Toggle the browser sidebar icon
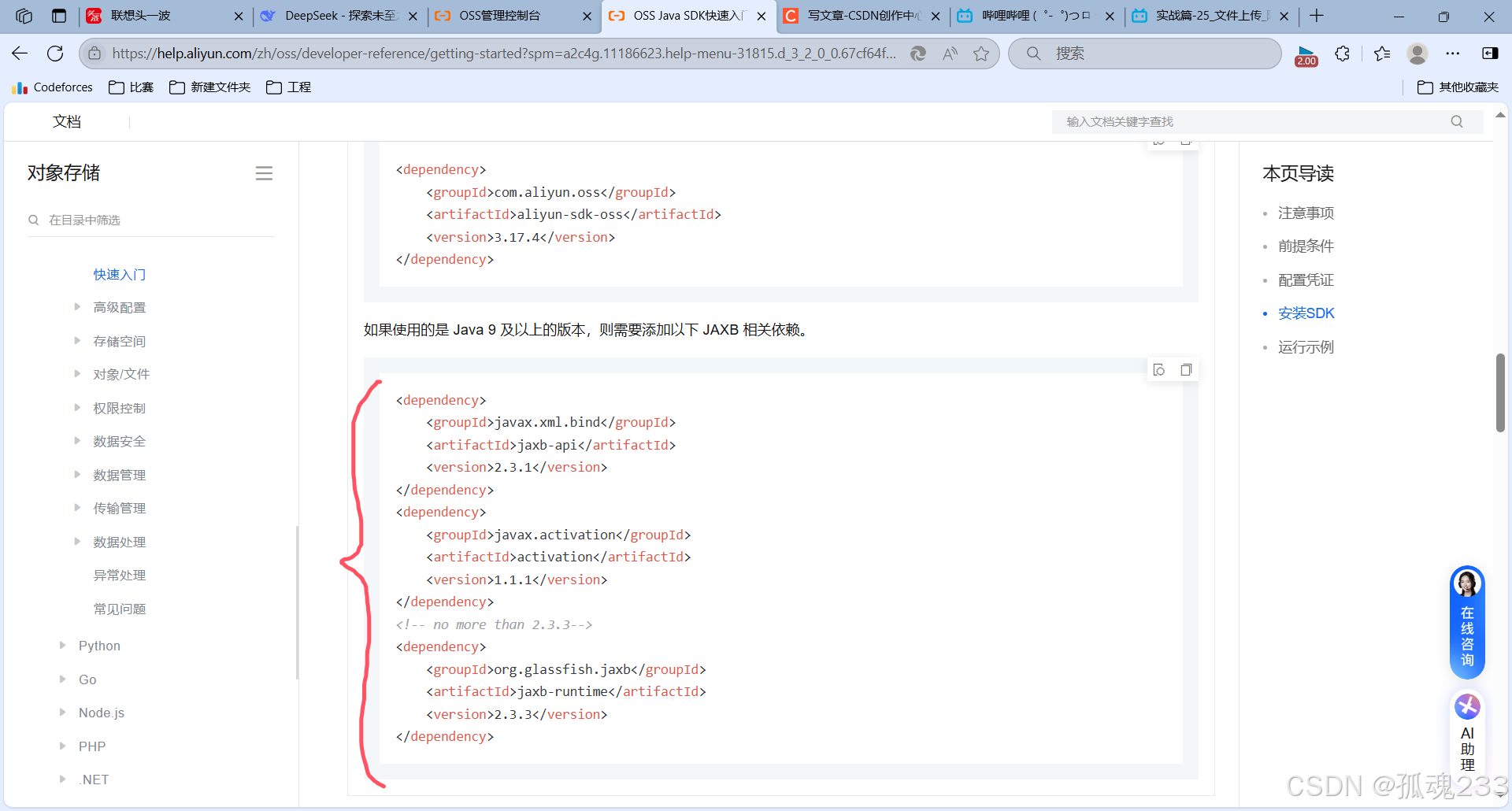1512x811 pixels. [1490, 54]
